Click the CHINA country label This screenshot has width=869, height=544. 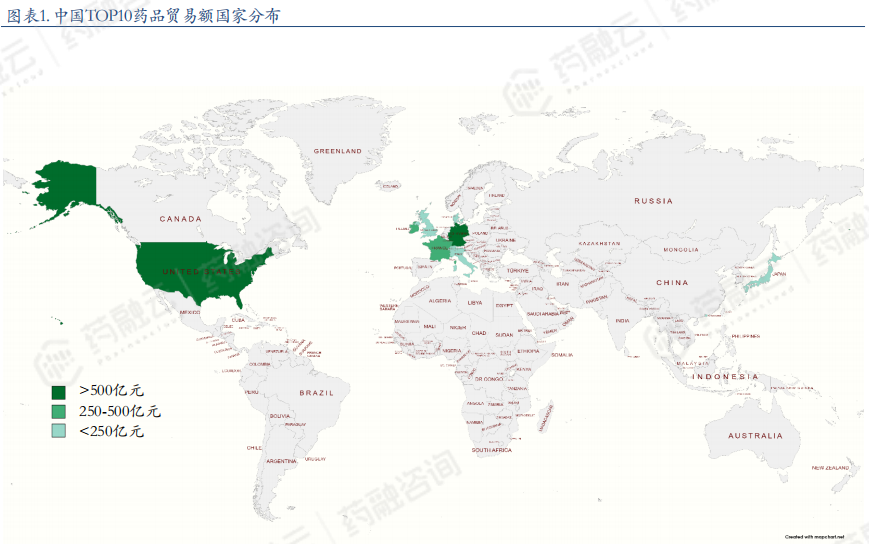(x=672, y=283)
